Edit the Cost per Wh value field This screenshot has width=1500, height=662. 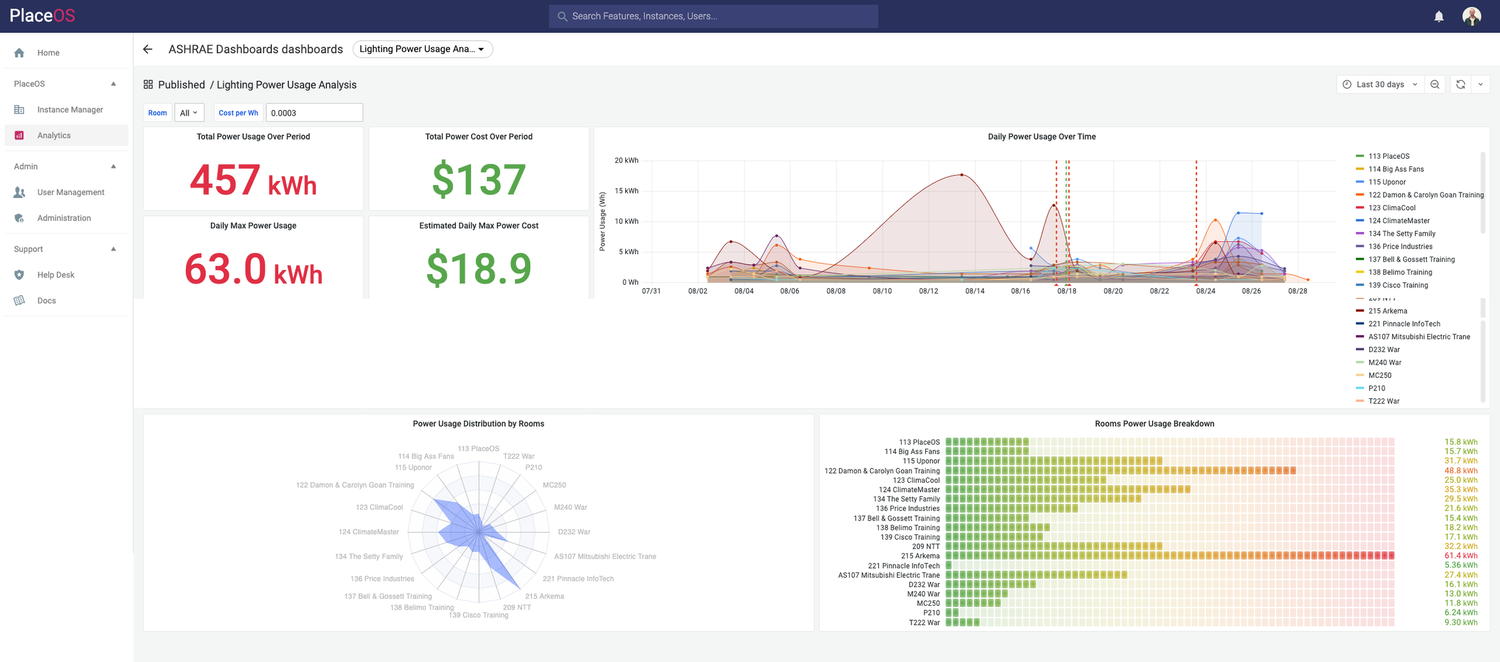click(314, 113)
